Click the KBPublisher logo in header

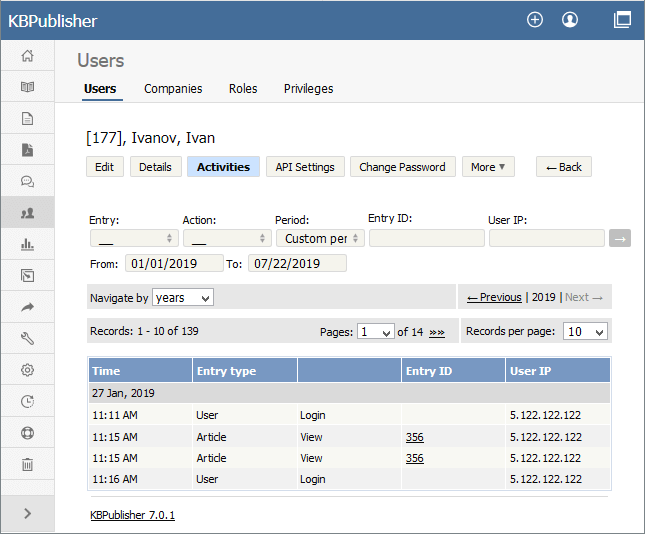pyautogui.click(x=53, y=21)
